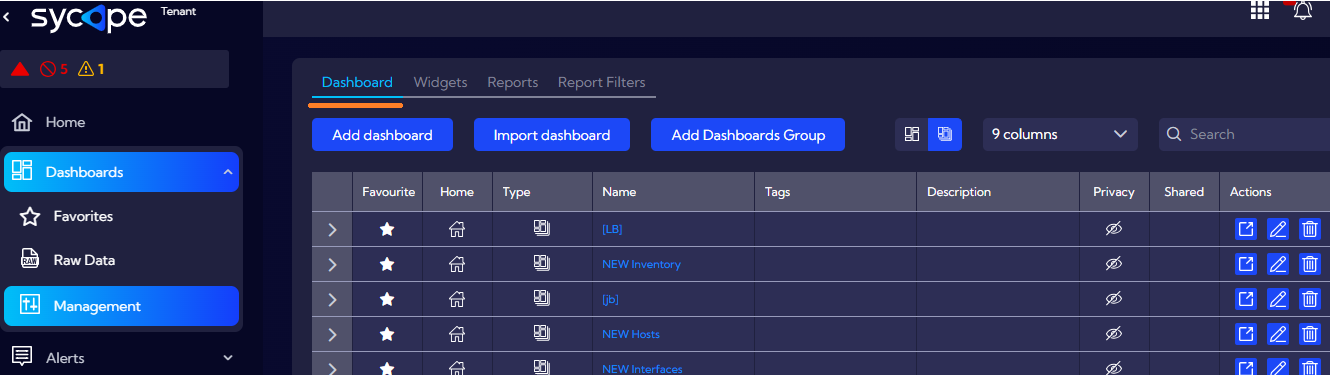Set NEW Hosts as home dashboard
Image resolution: width=1330 pixels, height=375 pixels.
pos(457,333)
